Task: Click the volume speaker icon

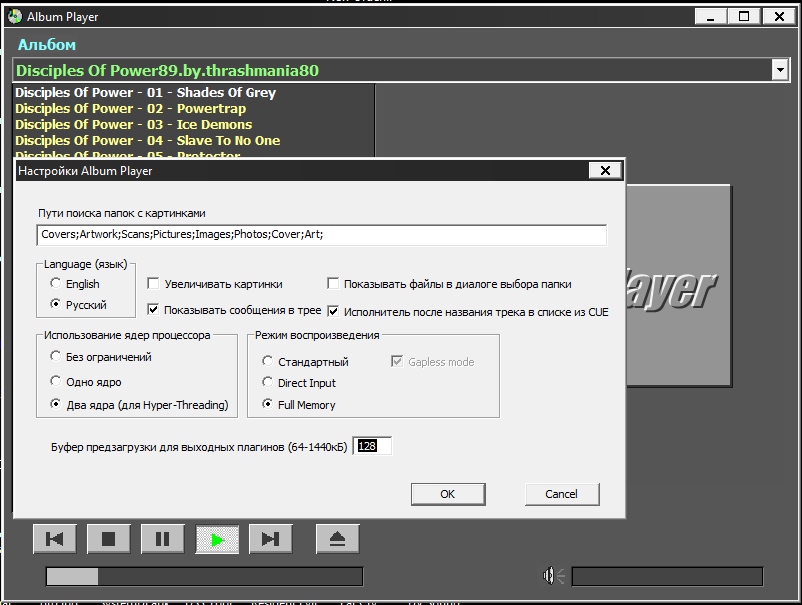Action: [553, 576]
